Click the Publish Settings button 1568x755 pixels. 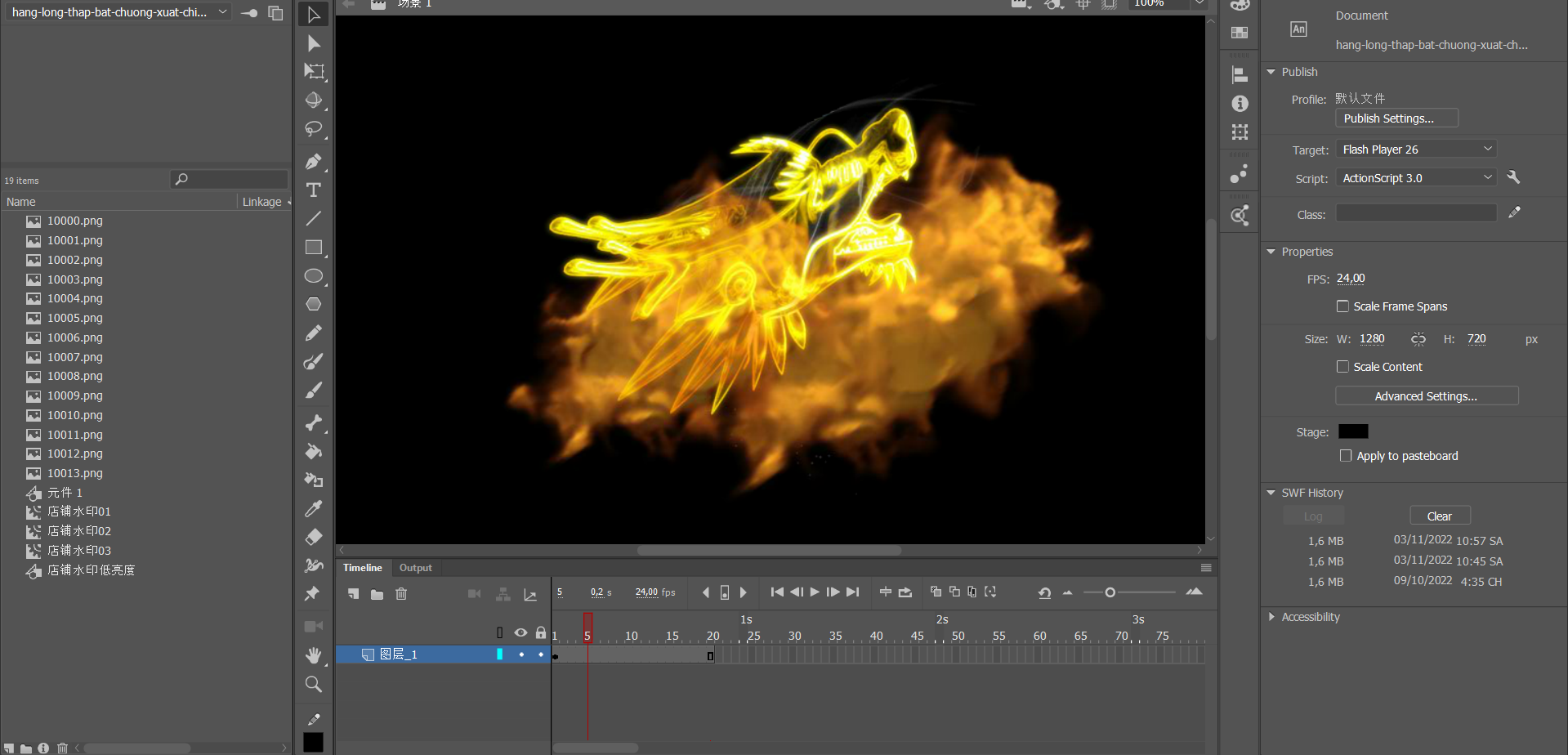tap(1396, 118)
